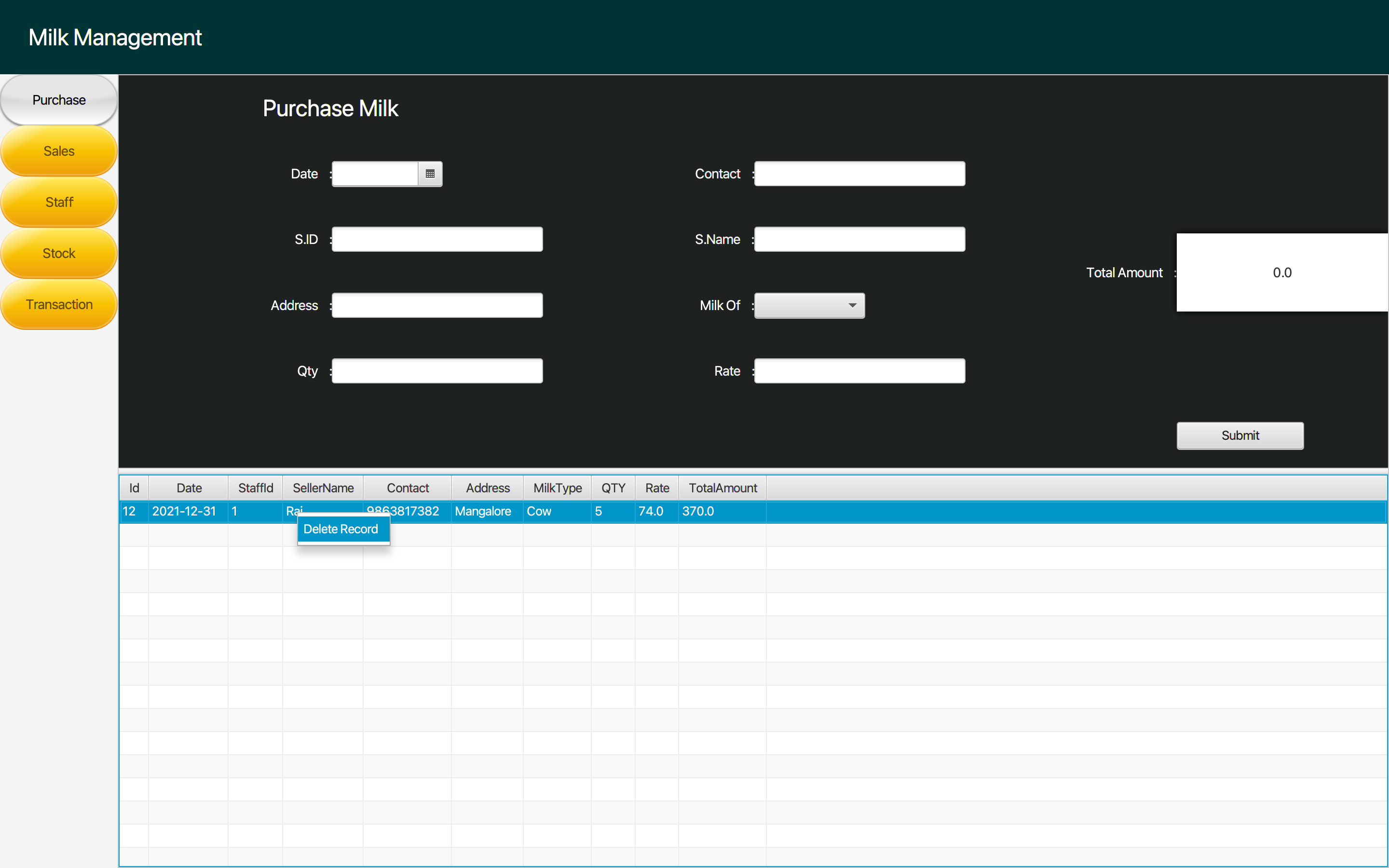This screenshot has width=1389, height=868.
Task: Click the TotalAmount column header
Action: 722,488
